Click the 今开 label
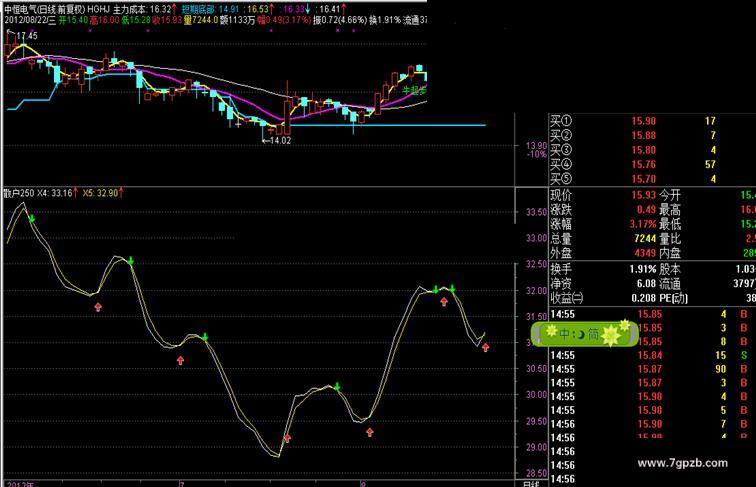This screenshot has width=756, height=487. pyautogui.click(x=670, y=195)
